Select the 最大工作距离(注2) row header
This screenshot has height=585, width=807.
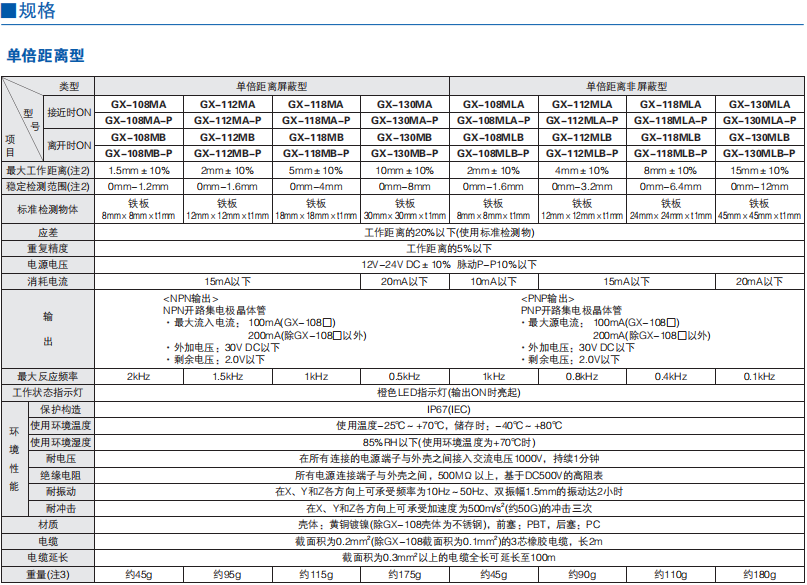point(48,170)
